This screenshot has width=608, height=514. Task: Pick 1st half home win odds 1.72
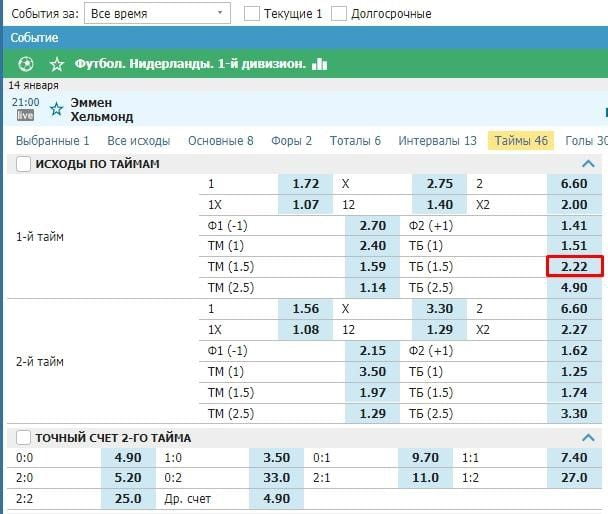click(306, 184)
